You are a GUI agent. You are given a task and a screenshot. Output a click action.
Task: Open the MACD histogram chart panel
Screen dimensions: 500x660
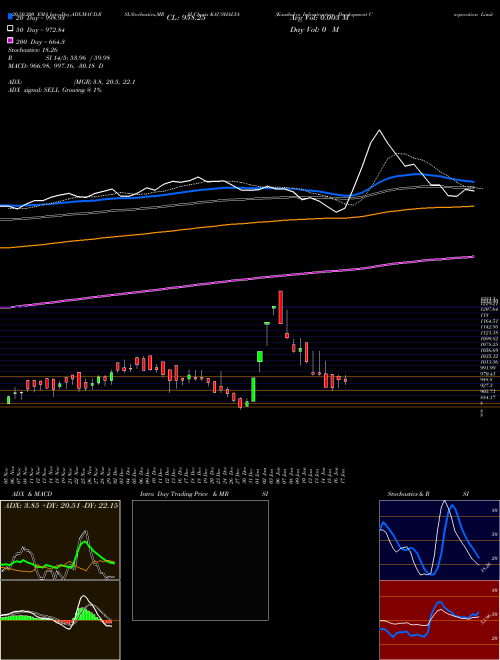point(60,620)
